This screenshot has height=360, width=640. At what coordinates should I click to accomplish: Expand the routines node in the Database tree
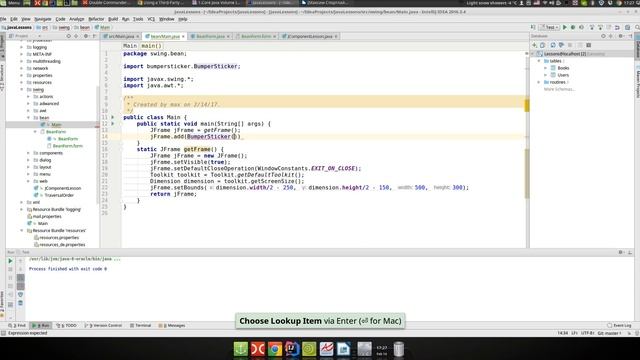click(x=539, y=82)
